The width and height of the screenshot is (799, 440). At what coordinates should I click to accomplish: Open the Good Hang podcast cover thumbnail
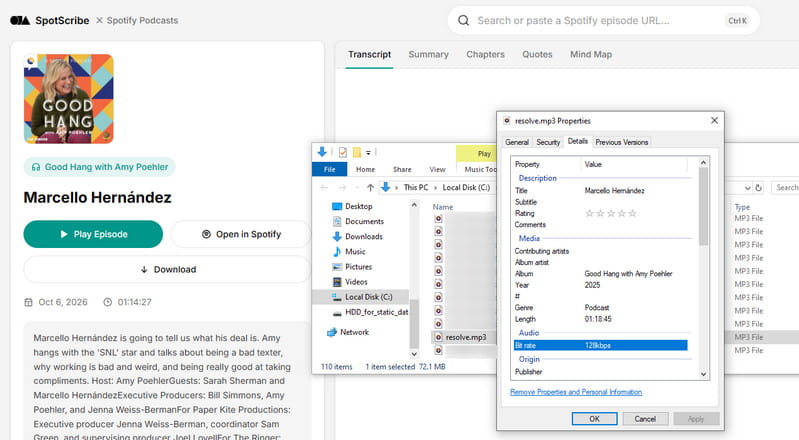(69, 99)
